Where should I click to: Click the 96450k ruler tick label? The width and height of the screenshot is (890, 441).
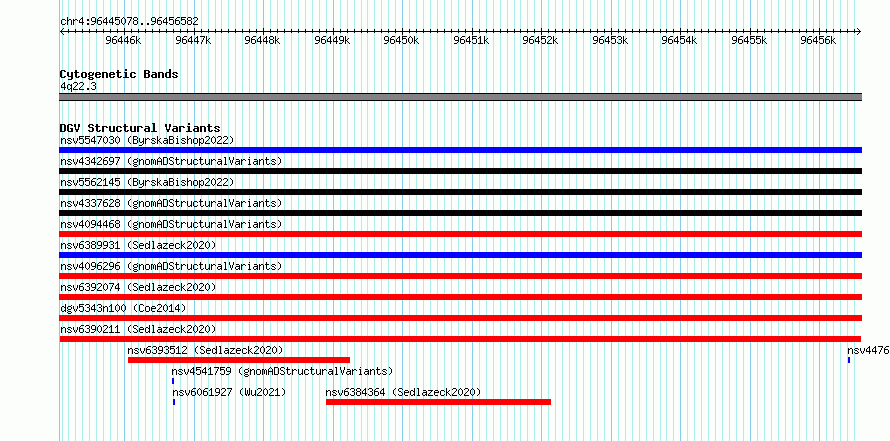401,41
